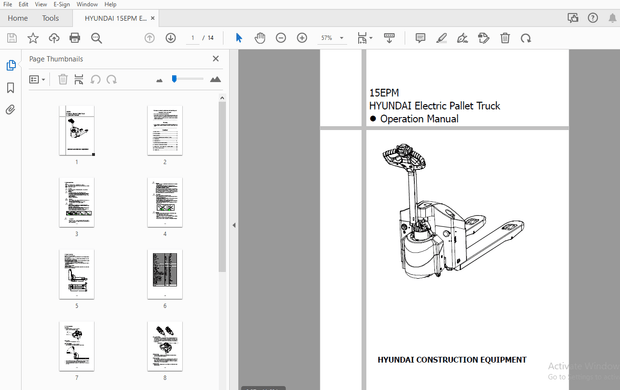This screenshot has width=620, height=390.
Task: Click the '15EPM' heading text
Action: (384, 93)
